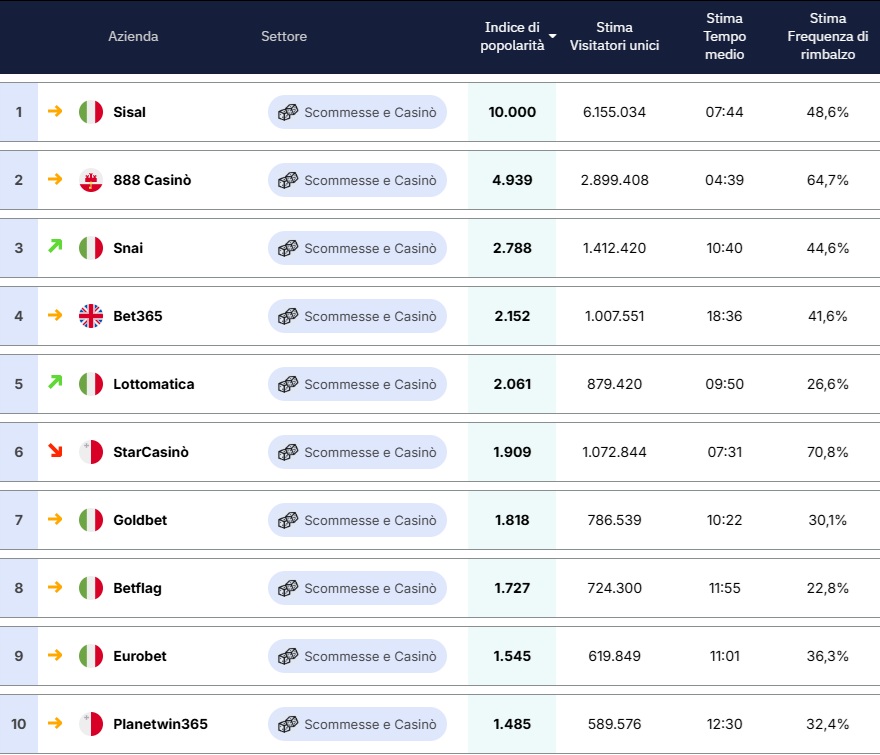Click the sort arrow on Indice di popolarità
880x755 pixels.
coord(552,37)
